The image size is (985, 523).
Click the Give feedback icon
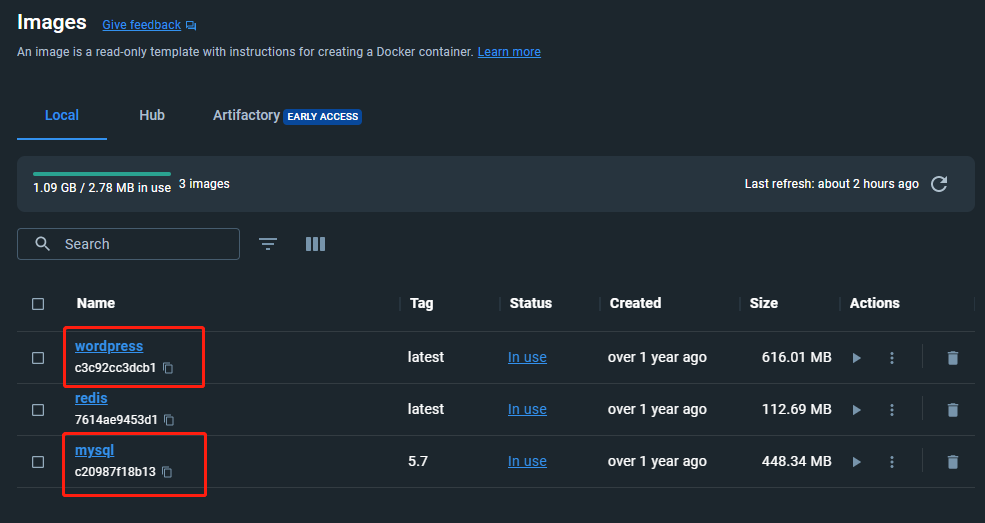tap(191, 26)
